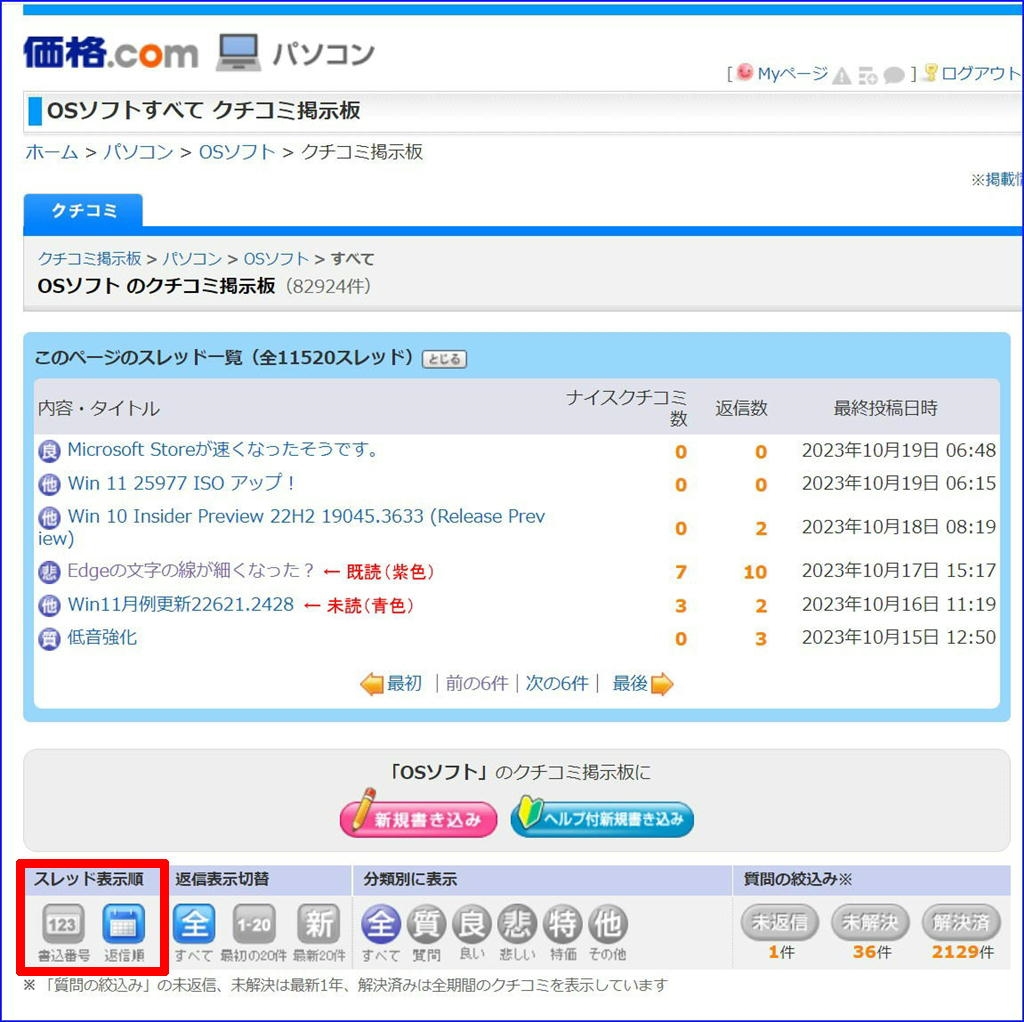Open thread Win 11 25977 ISO アップ!
Viewport: 1024px width, 1022px height.
(x=181, y=483)
